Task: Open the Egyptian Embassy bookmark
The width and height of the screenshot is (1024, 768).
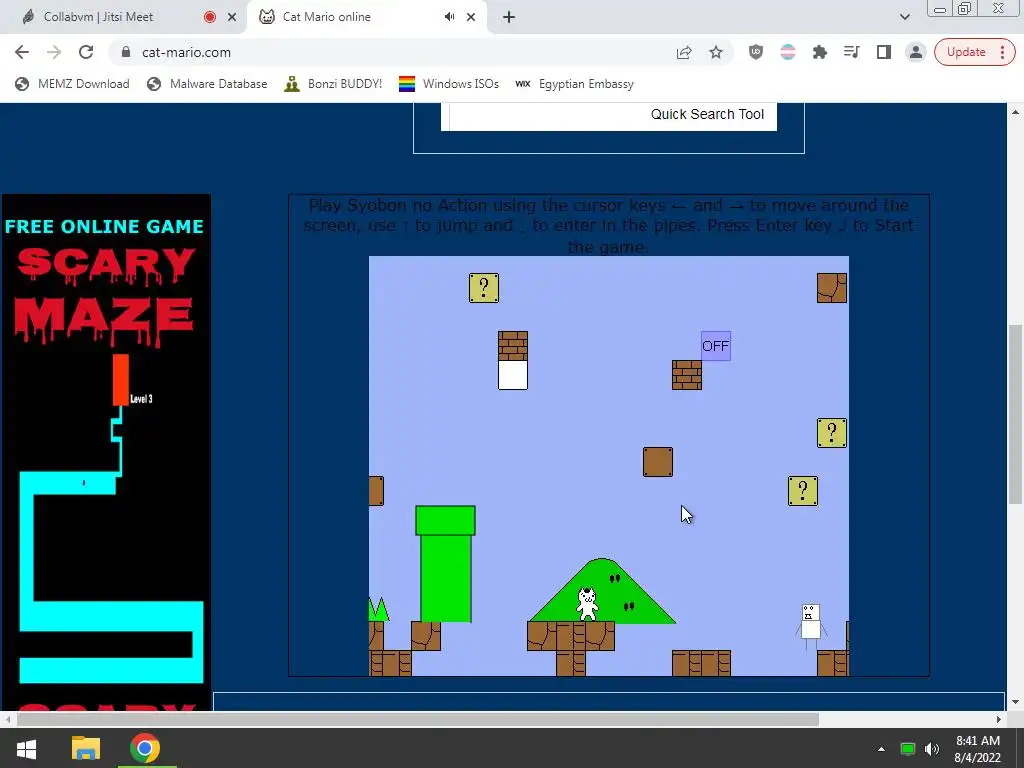Action: click(x=575, y=84)
